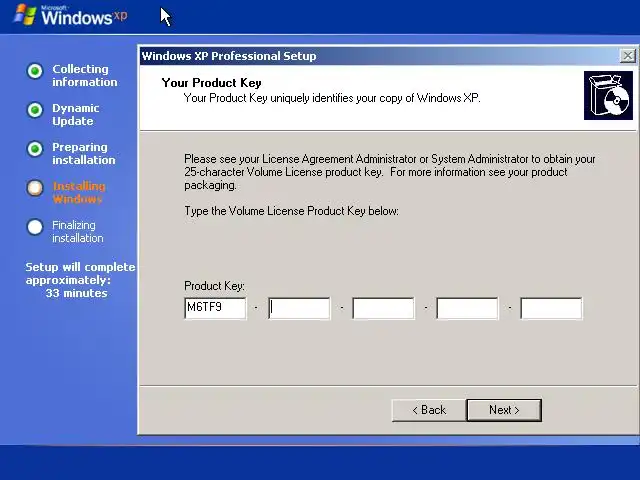Click "Type the Volume License Product Key below:"
Image resolution: width=640 pixels, height=480 pixels.
(291, 211)
